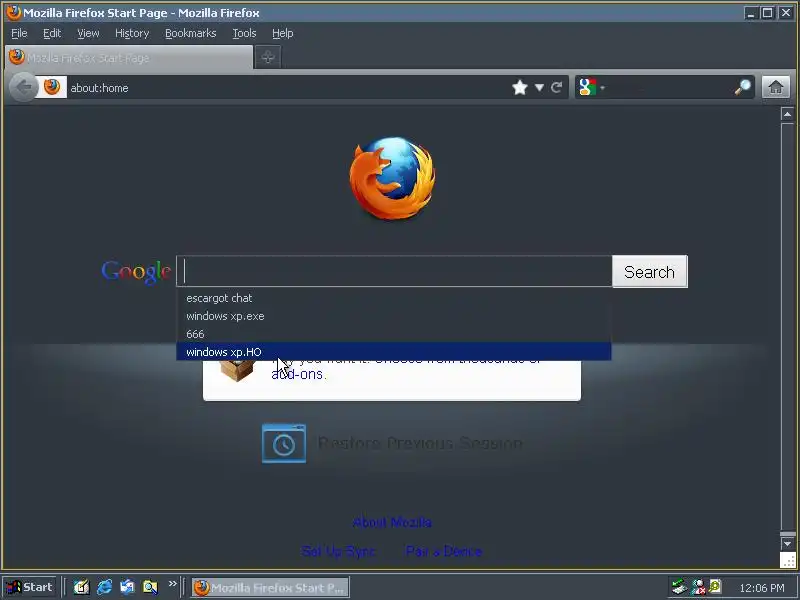Reload the page with refresh icon
This screenshot has width=800, height=600.
(557, 88)
